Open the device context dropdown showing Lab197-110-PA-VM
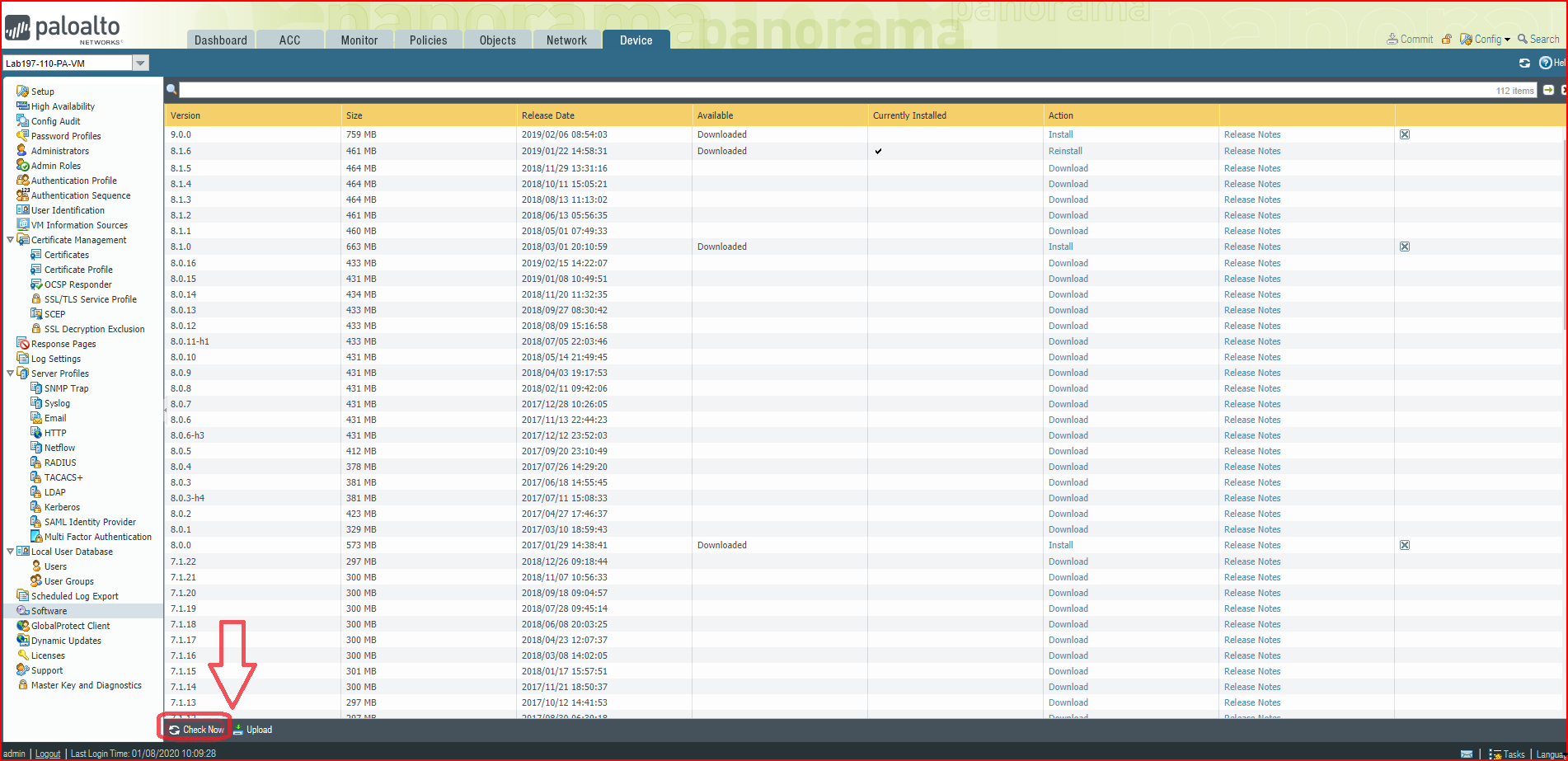1568x761 pixels. pos(140,62)
